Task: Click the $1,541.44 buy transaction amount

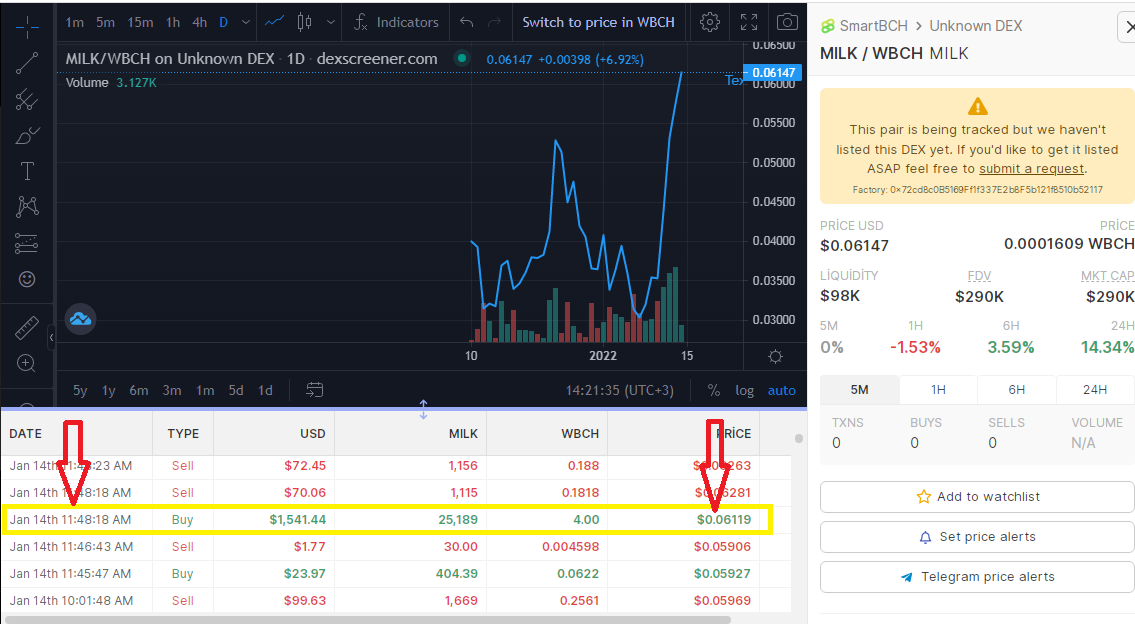Action: point(298,520)
